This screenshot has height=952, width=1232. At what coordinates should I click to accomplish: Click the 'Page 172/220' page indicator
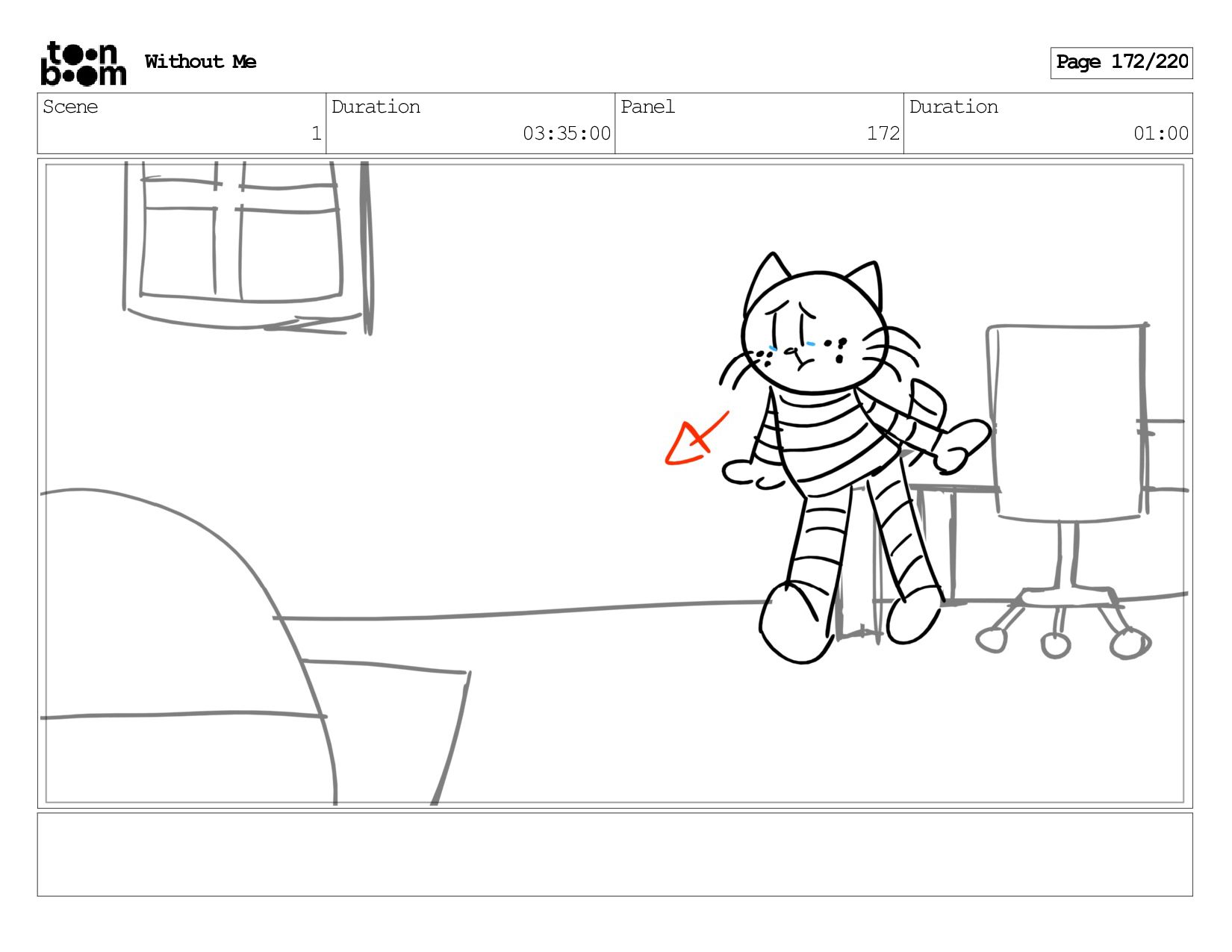pyautogui.click(x=1121, y=63)
